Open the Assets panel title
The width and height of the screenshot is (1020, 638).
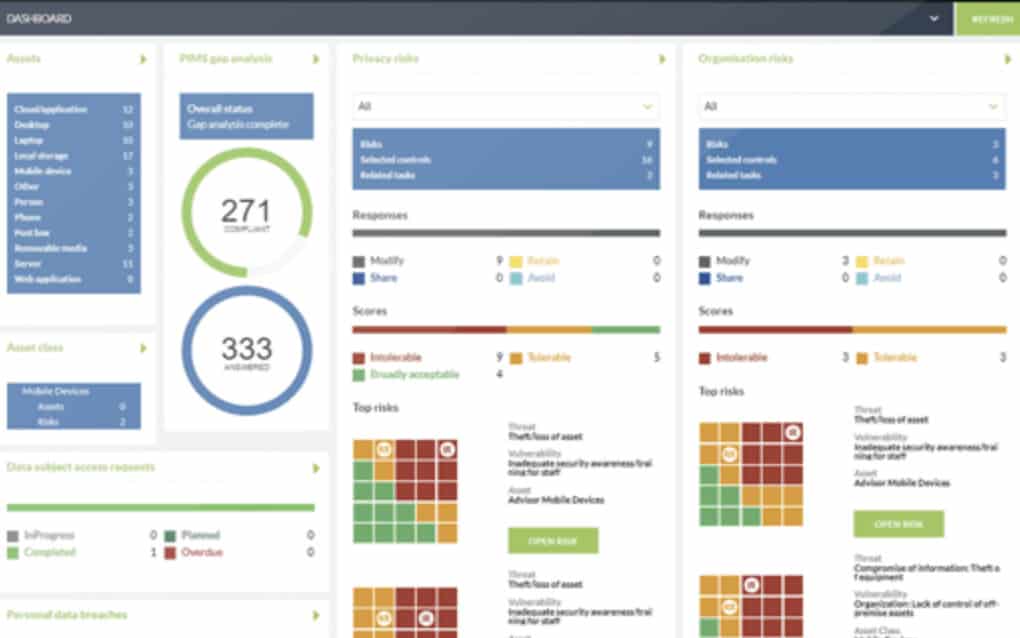coord(23,59)
